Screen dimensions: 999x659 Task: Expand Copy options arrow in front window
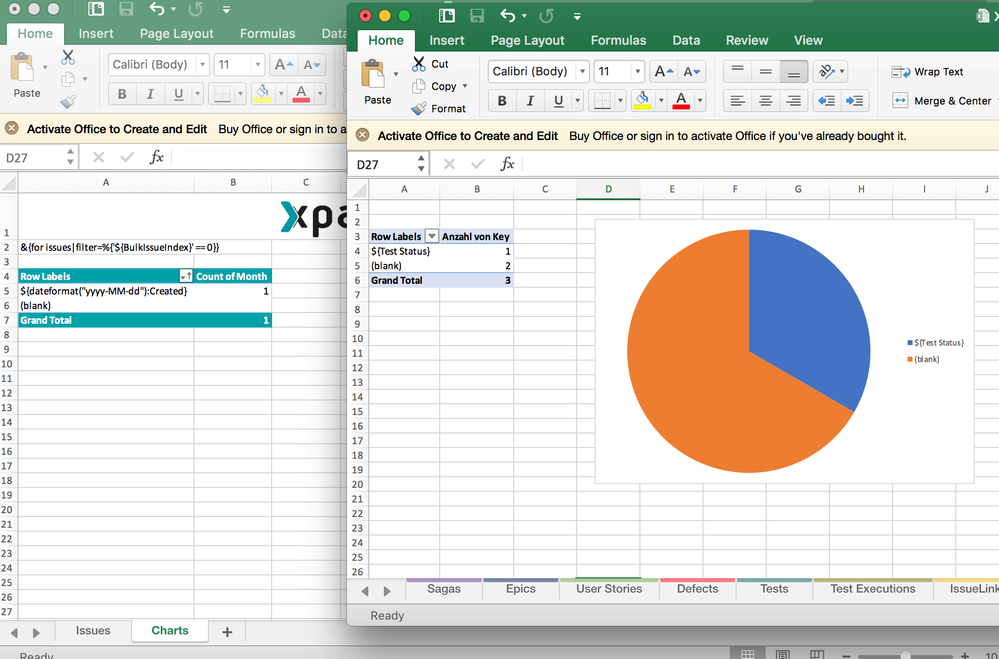(x=465, y=86)
